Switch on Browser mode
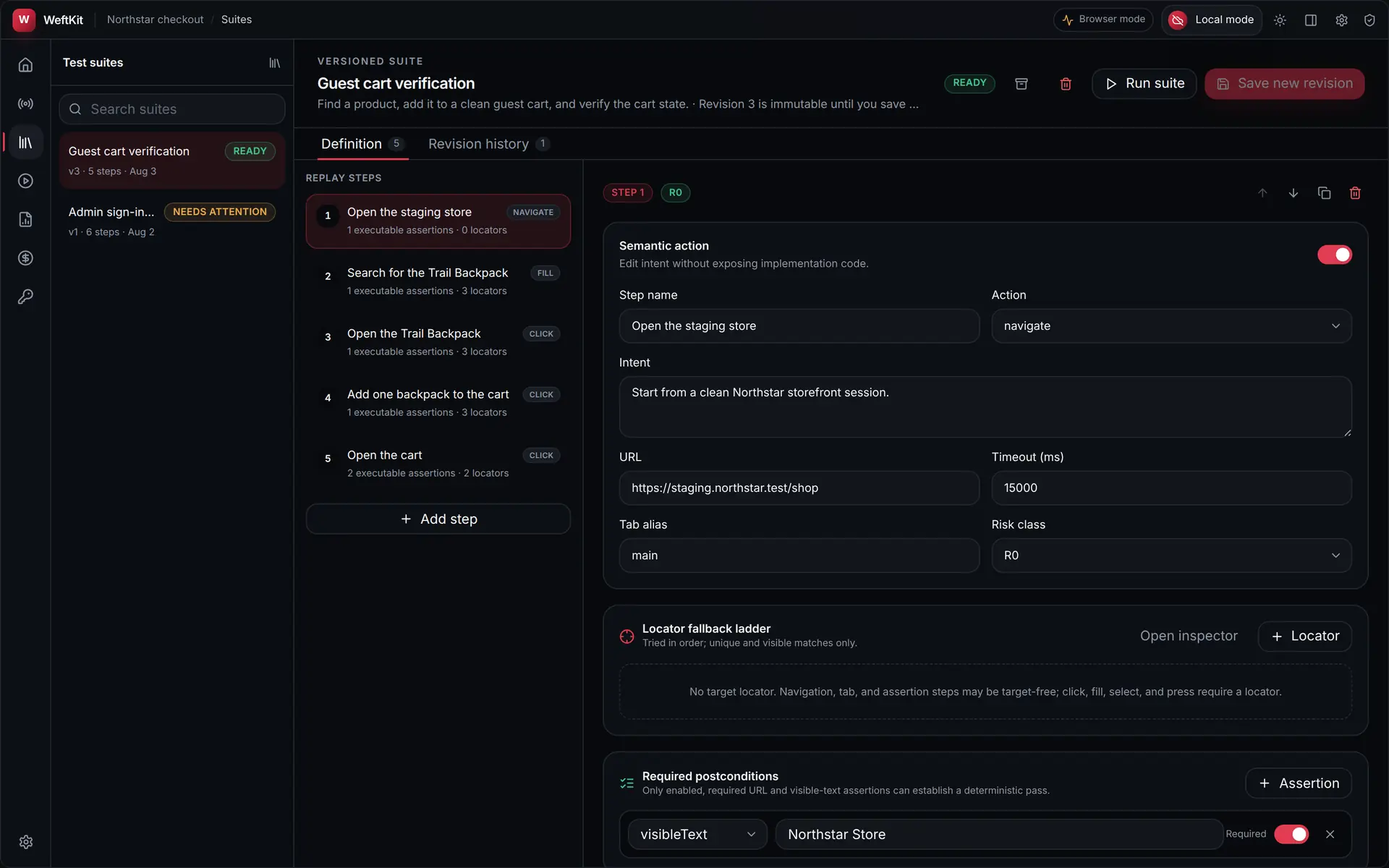Screen dimensions: 1389x868 coord(1103,20)
